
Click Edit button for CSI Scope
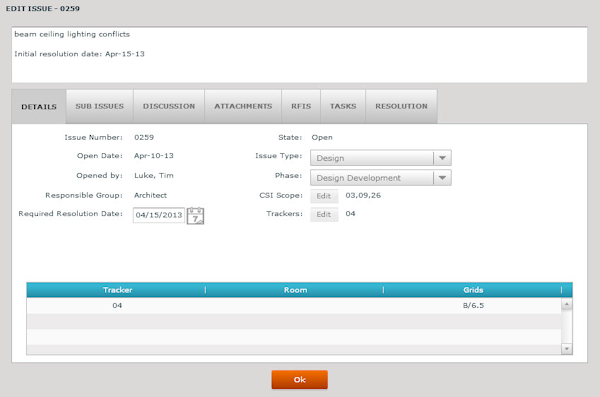[x=324, y=196]
